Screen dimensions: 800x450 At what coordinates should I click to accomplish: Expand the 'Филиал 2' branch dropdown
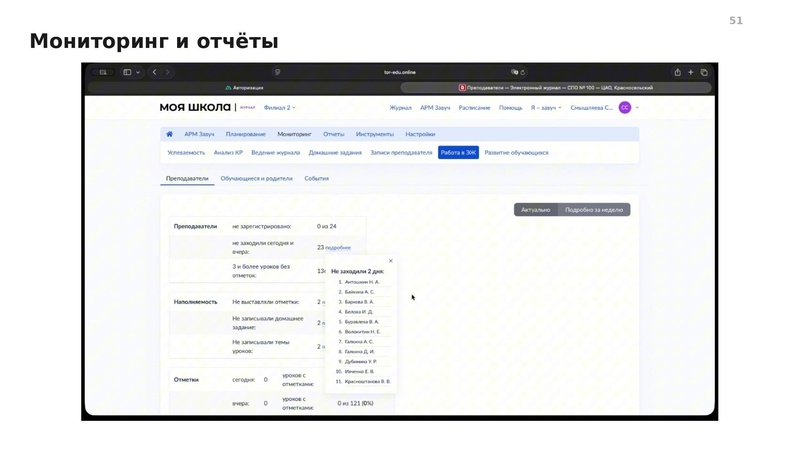click(x=280, y=108)
